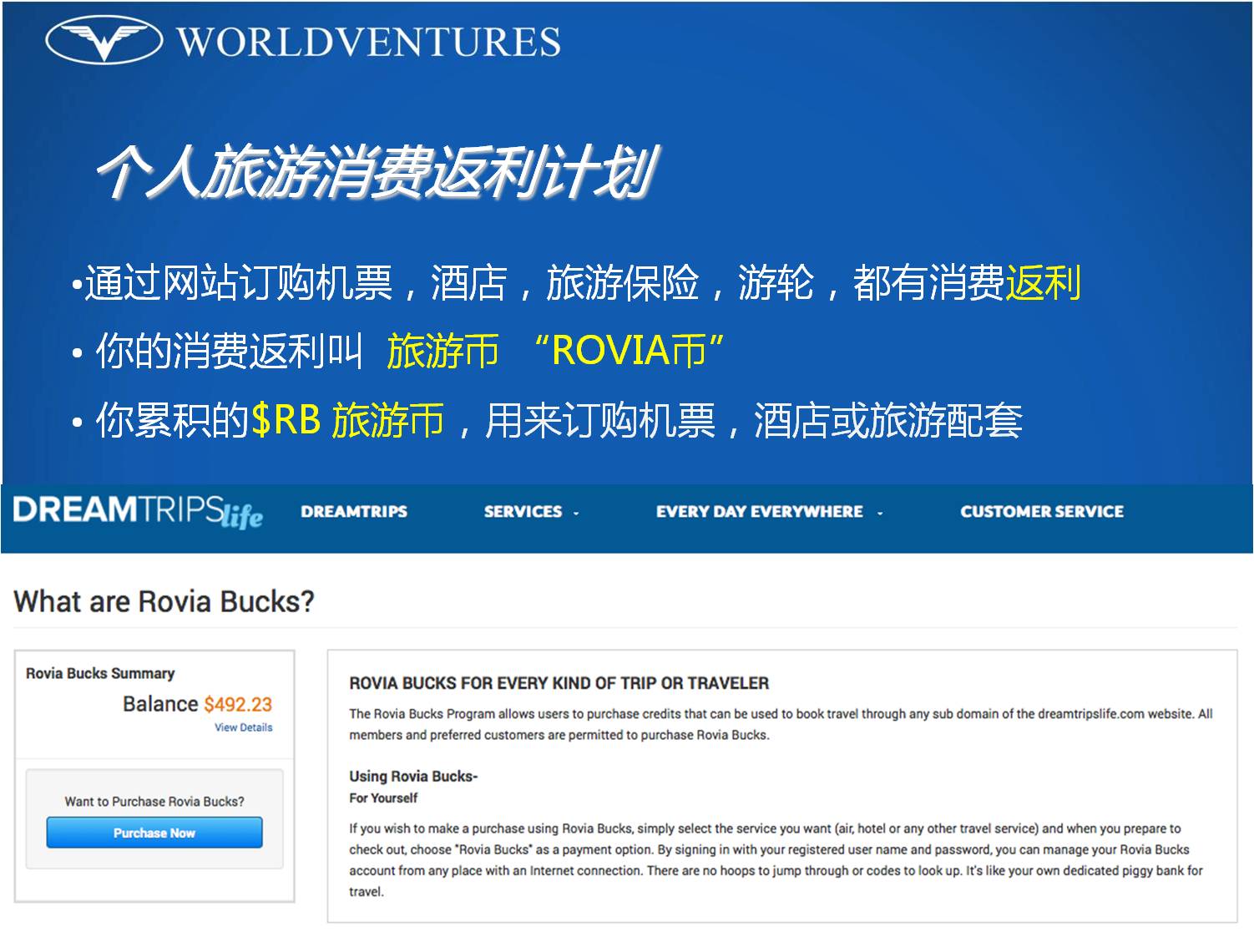Click the yellow $RB 旅游币 text

[347, 419]
